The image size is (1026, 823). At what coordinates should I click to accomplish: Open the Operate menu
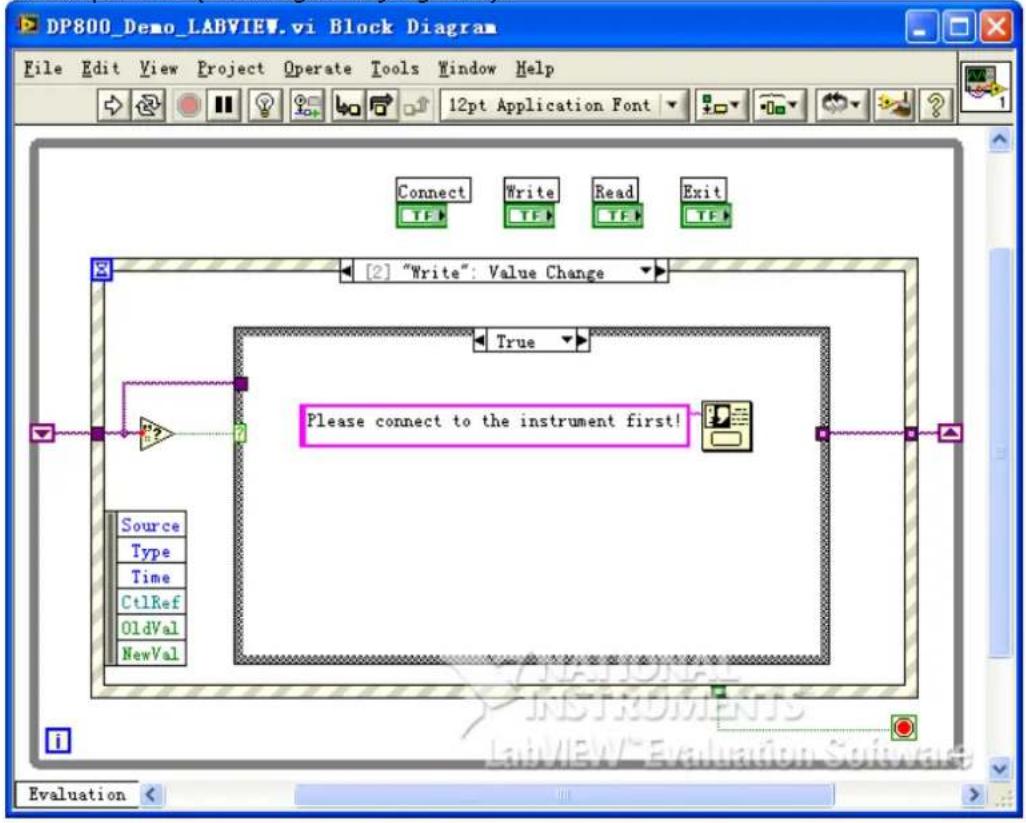[317, 68]
